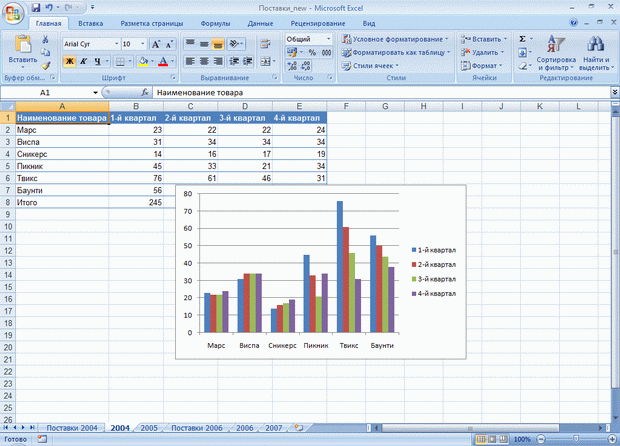Expand Форматировать как таблицу menu

pyautogui.click(x=396, y=53)
